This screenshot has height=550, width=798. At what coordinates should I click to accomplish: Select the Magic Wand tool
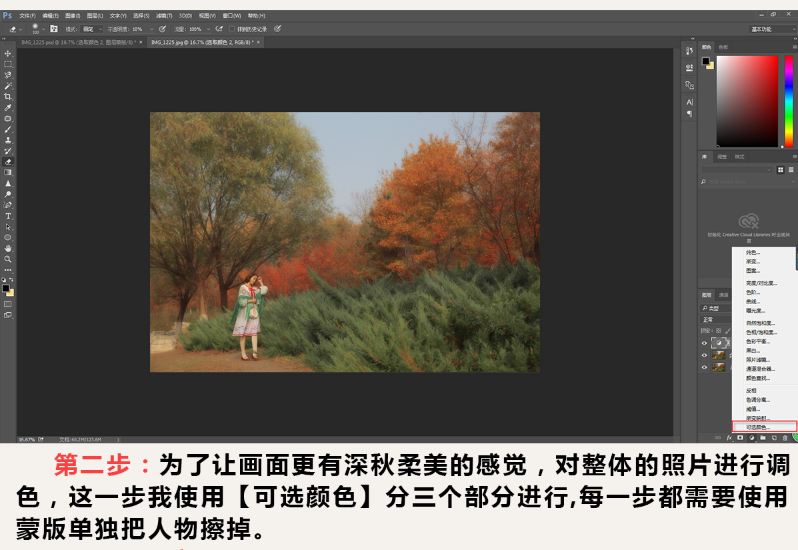tap(8, 85)
